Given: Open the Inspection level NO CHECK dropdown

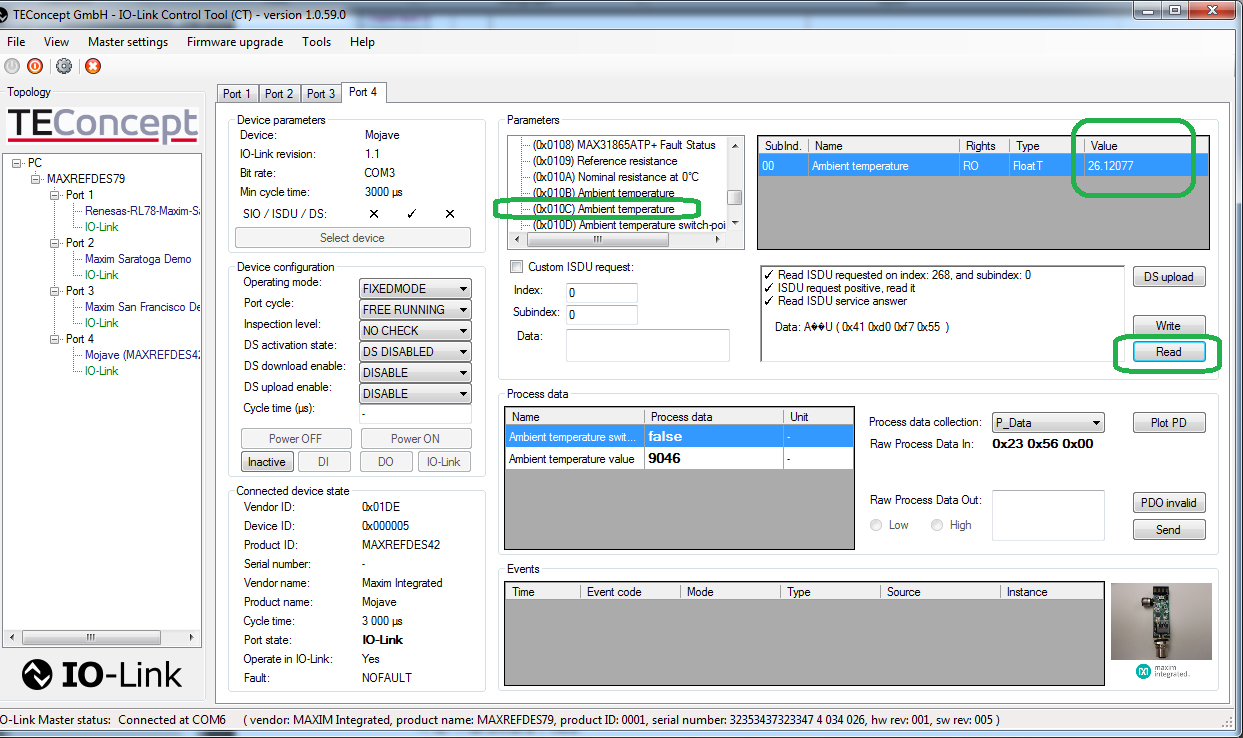Looking at the screenshot, I should (415, 330).
